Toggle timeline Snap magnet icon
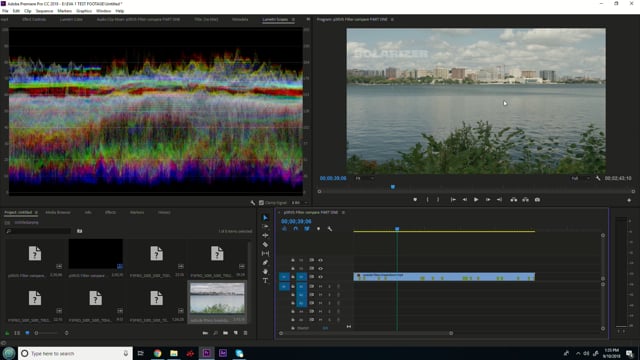The height and width of the screenshot is (360, 640). coord(296,229)
